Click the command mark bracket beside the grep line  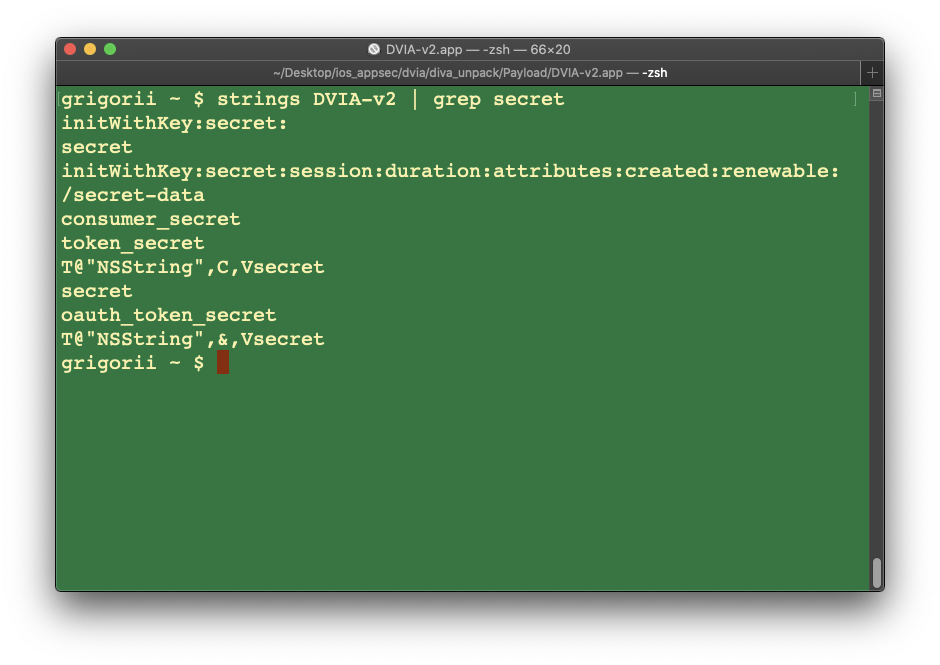[x=855, y=99]
